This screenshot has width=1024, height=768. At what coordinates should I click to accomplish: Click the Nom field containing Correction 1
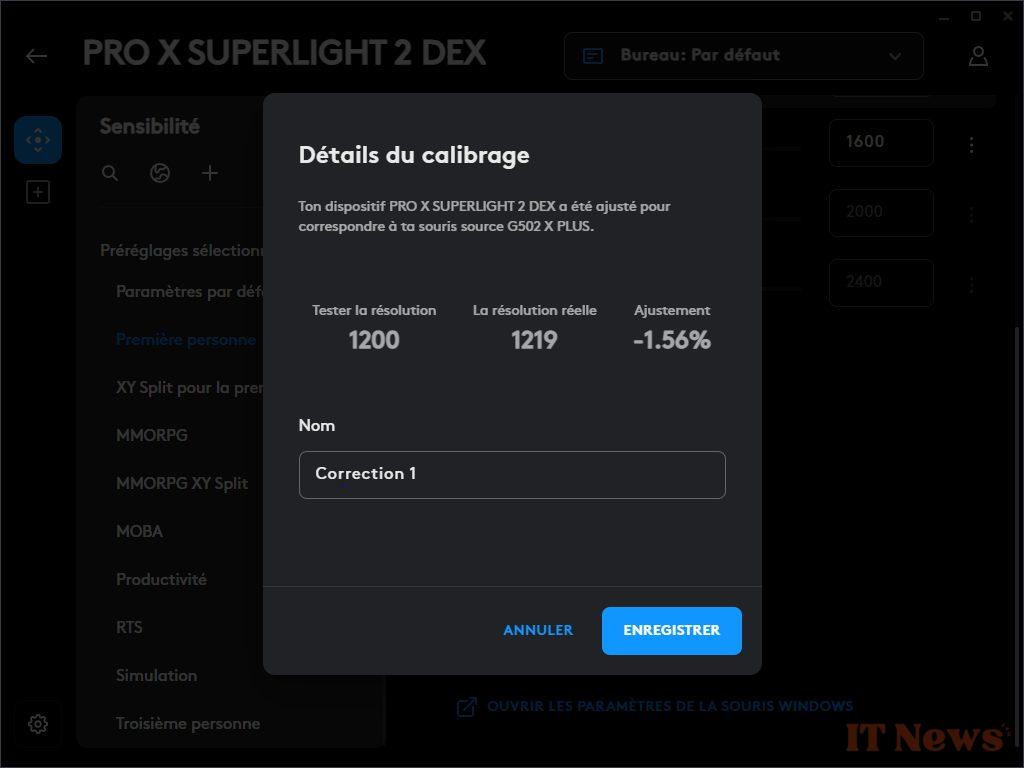[512, 475]
